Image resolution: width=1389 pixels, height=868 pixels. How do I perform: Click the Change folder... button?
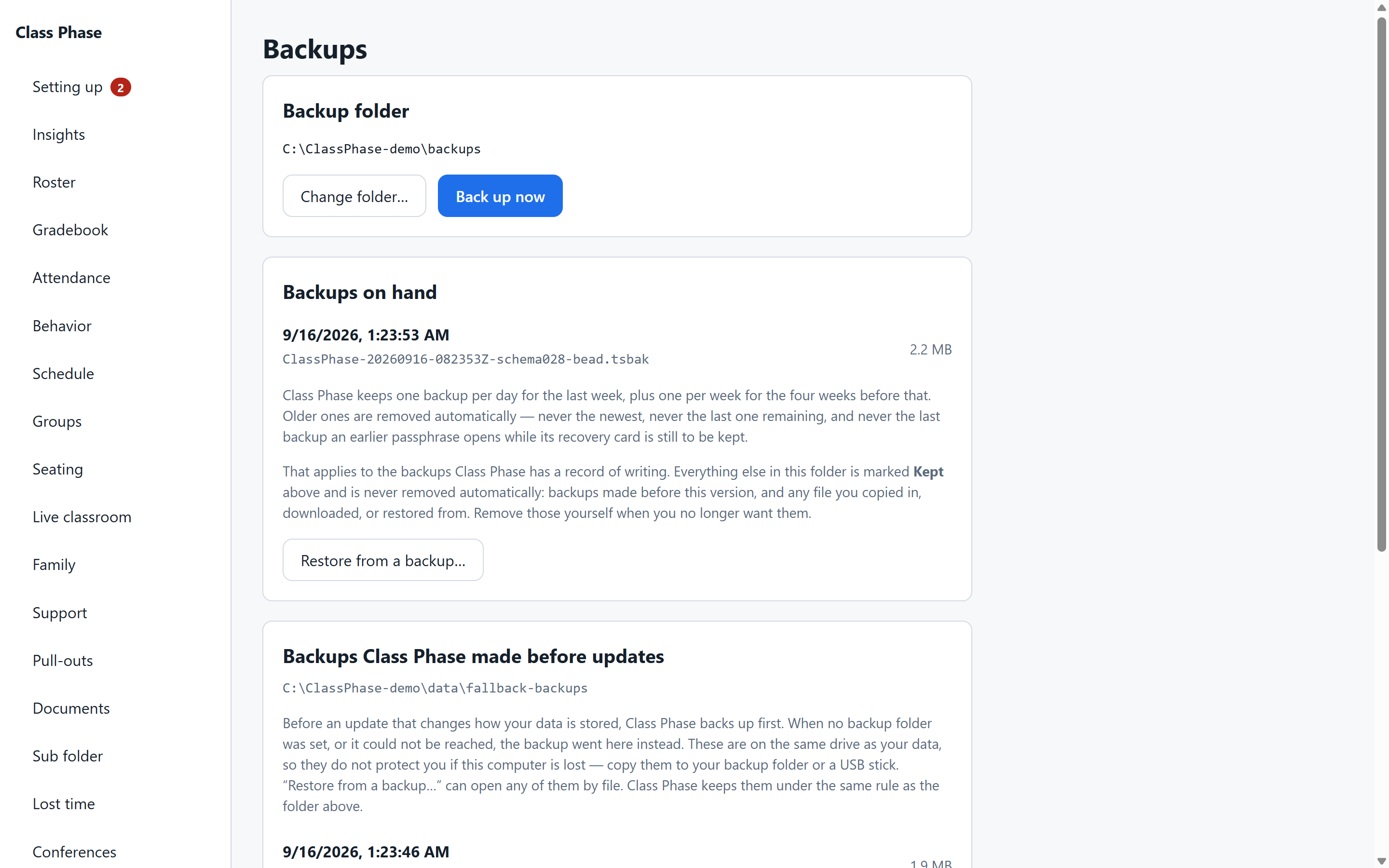pyautogui.click(x=354, y=196)
